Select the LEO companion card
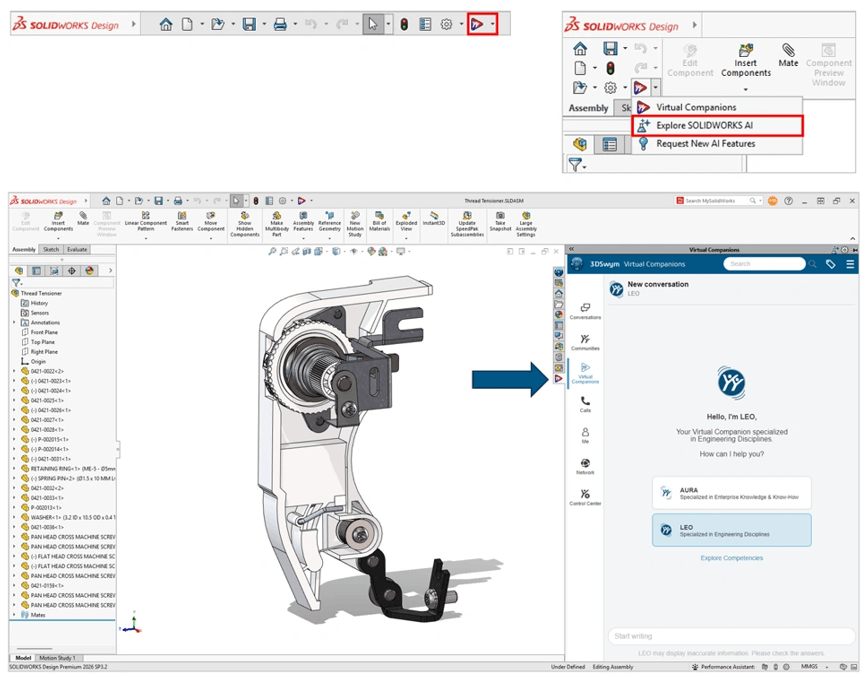Screen dimensions: 867x678 (x=732, y=530)
